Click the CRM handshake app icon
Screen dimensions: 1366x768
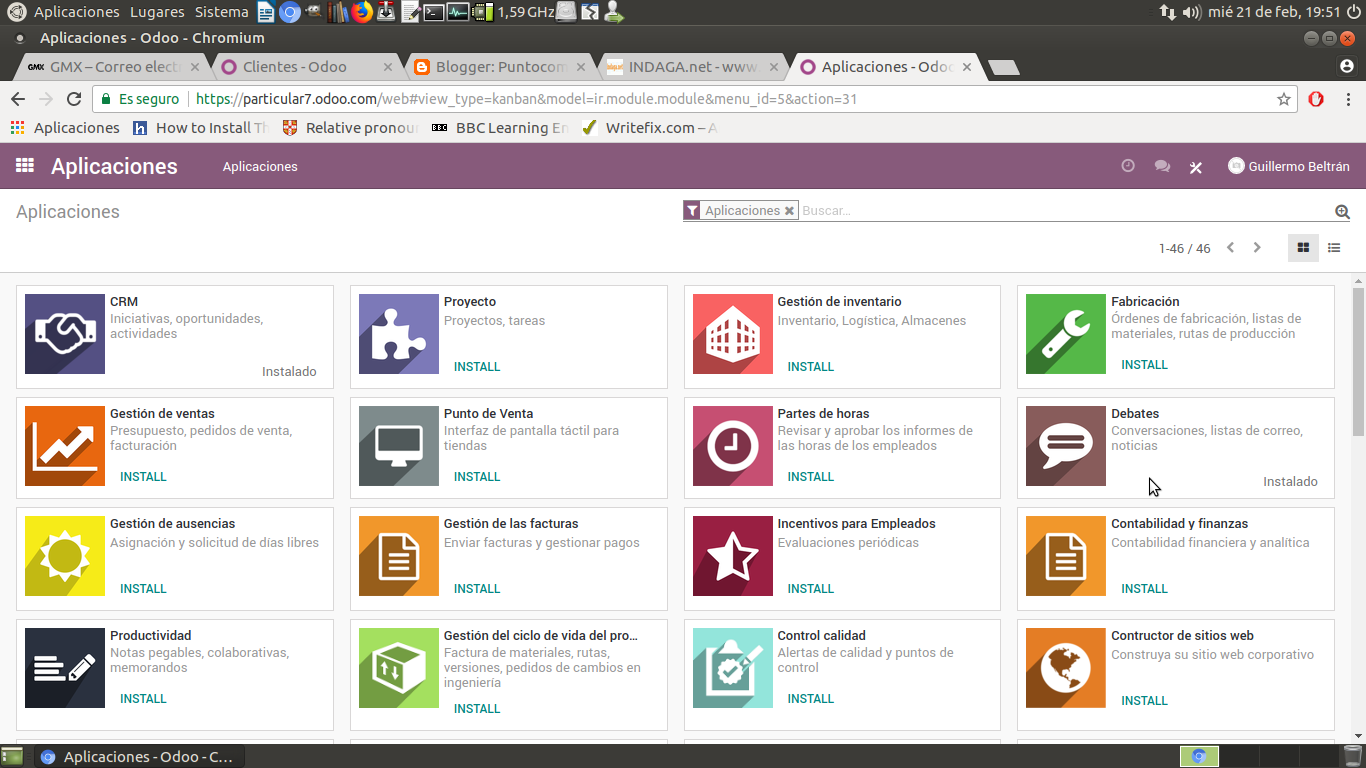click(65, 334)
